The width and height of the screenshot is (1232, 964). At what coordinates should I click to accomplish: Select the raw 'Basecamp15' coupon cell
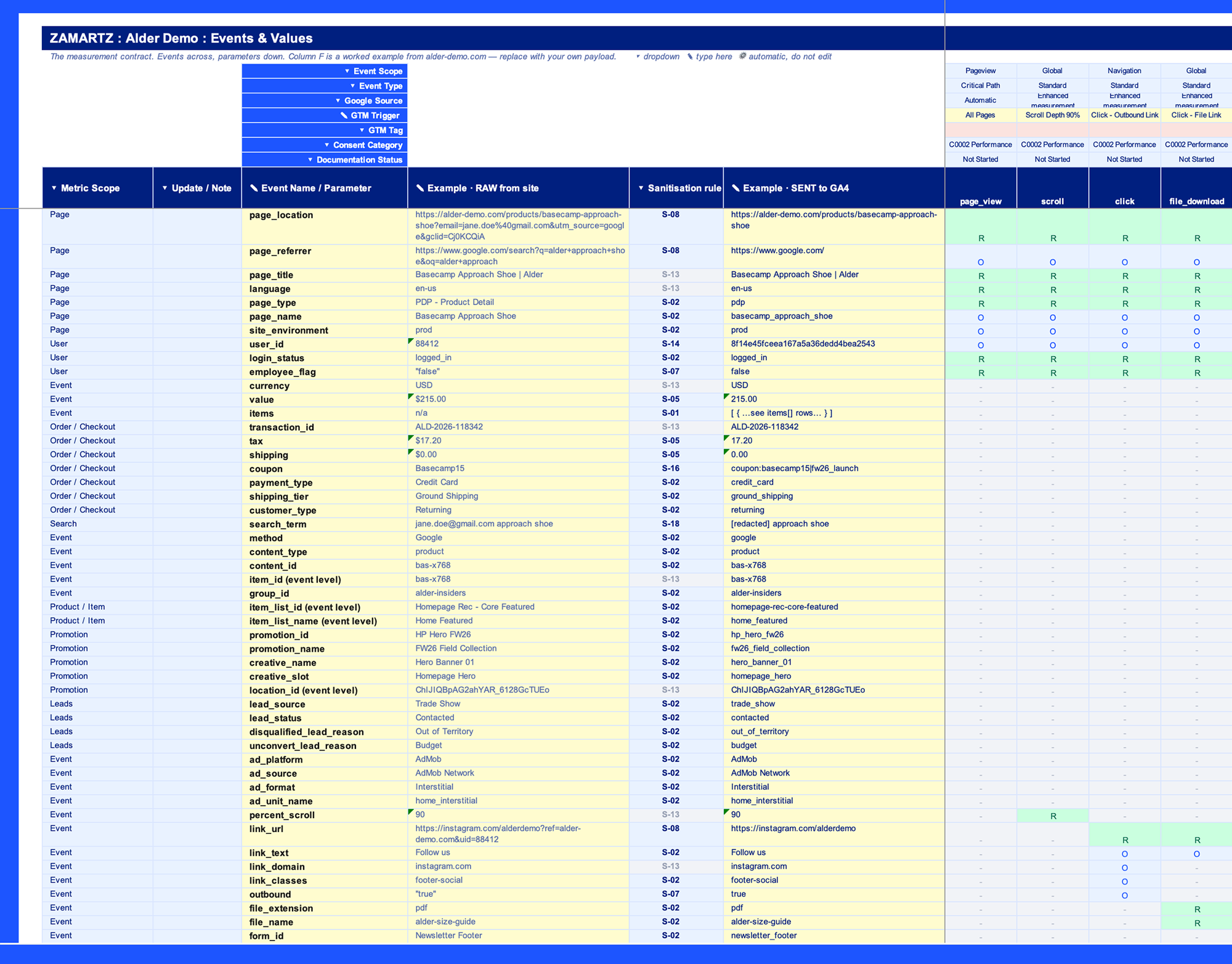(x=518, y=468)
